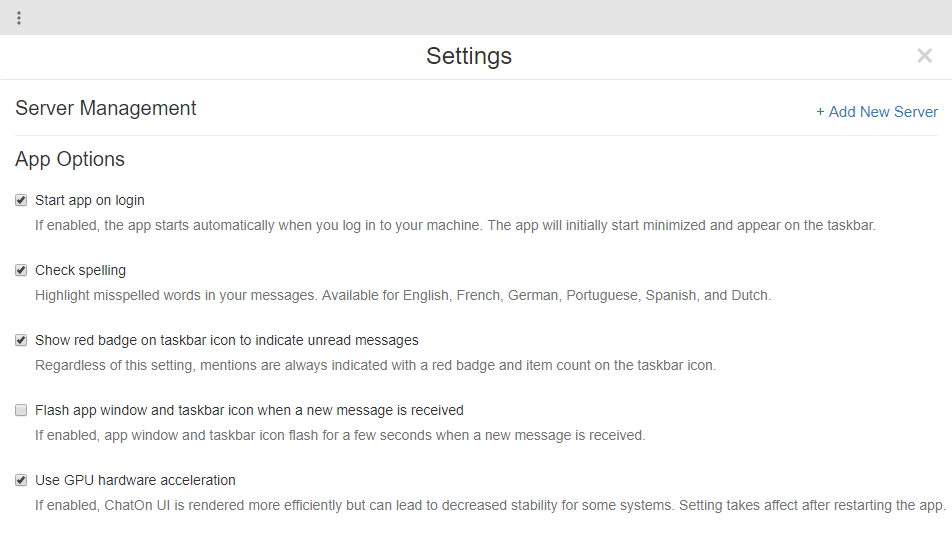Click the 'Use GPU hardware acceleration' label
This screenshot has height=535, width=952.
[135, 480]
